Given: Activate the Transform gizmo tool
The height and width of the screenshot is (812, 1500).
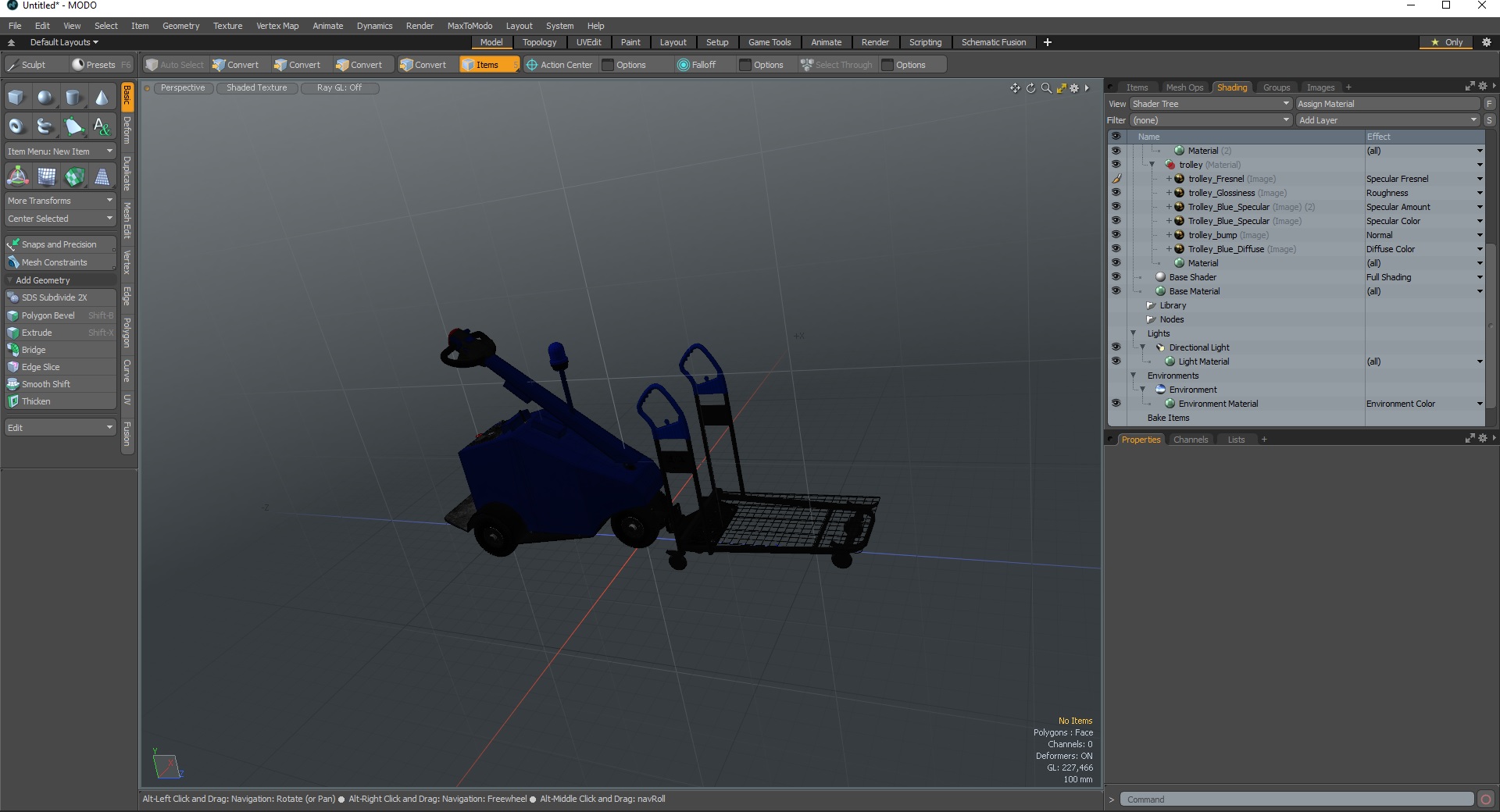Looking at the screenshot, I should (17, 176).
